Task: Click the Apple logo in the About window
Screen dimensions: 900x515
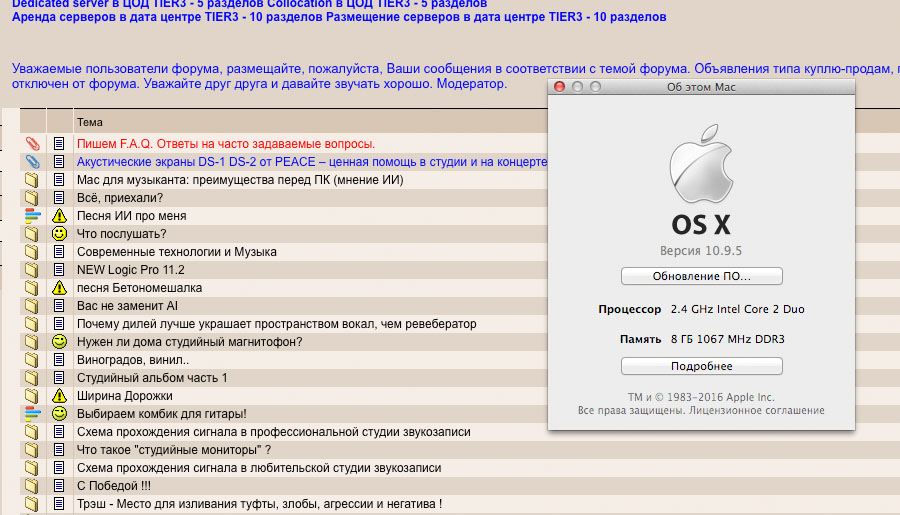Action: coord(701,168)
